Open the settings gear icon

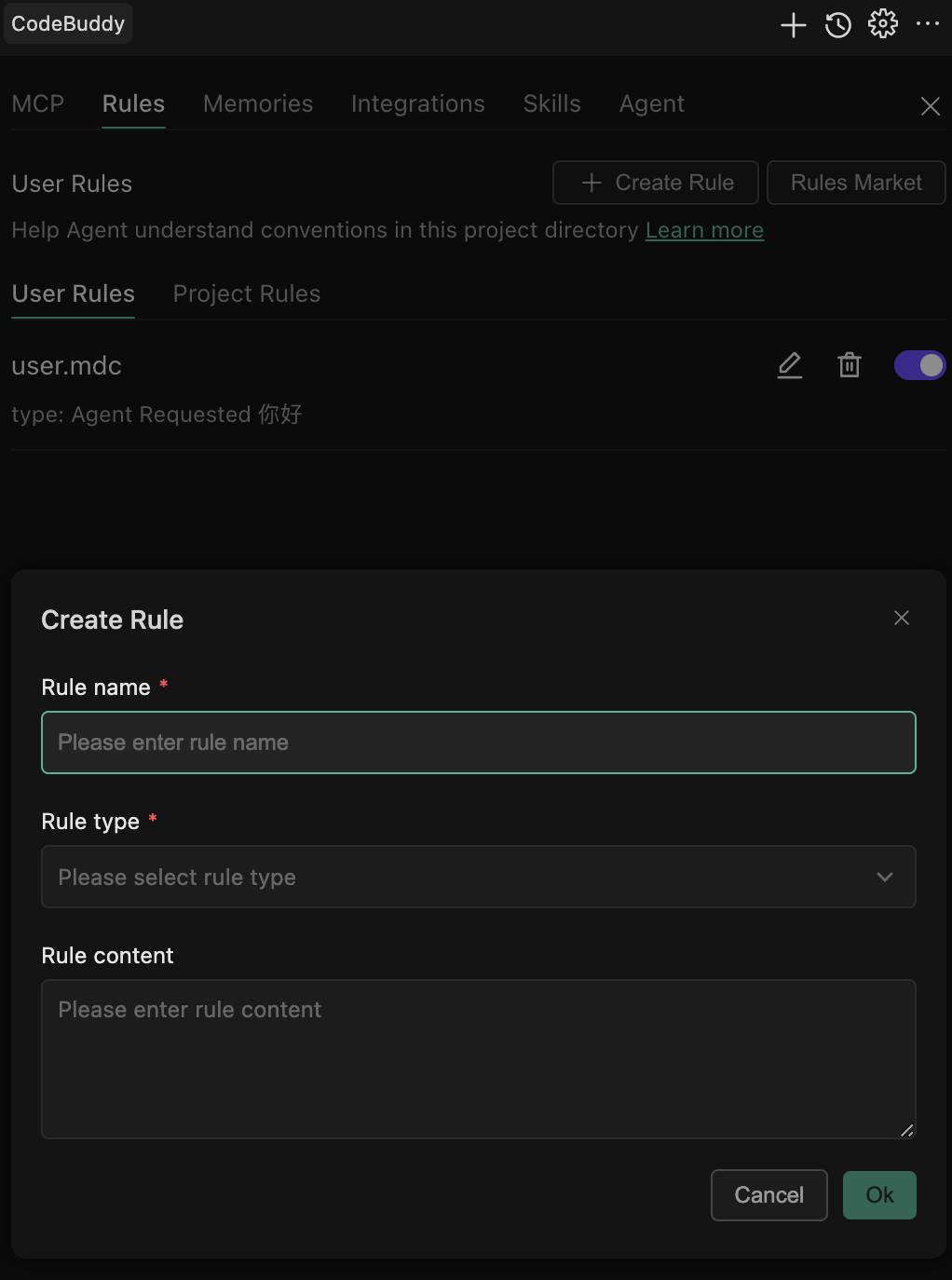[x=883, y=24]
